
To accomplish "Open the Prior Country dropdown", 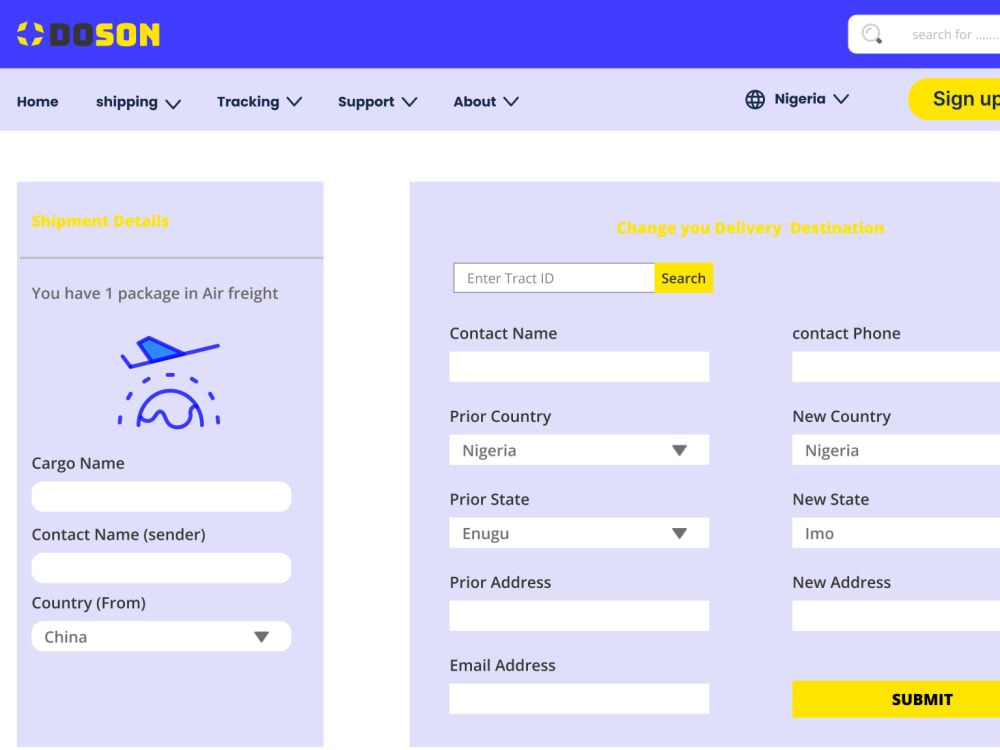I will [x=579, y=450].
